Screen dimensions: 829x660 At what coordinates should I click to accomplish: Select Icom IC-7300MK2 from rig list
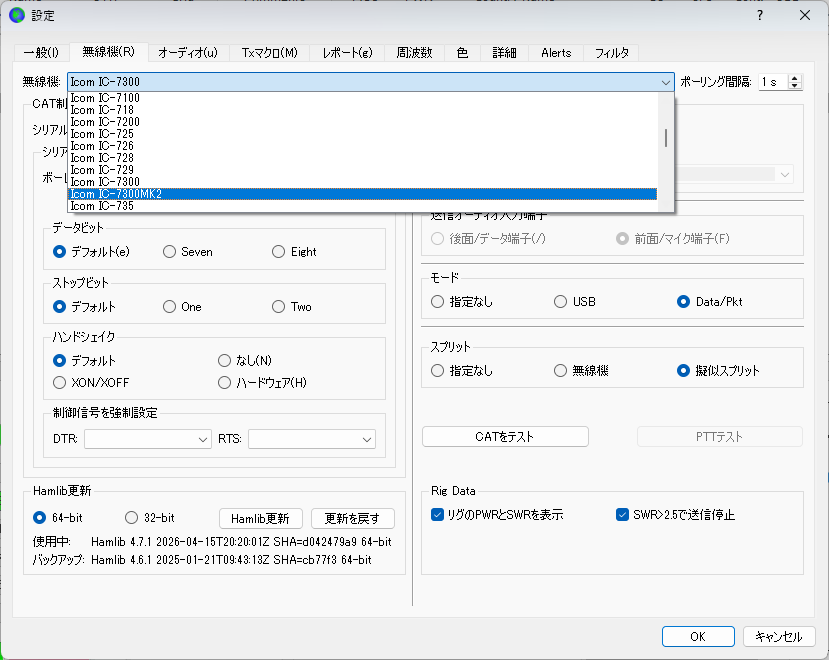tap(363, 194)
